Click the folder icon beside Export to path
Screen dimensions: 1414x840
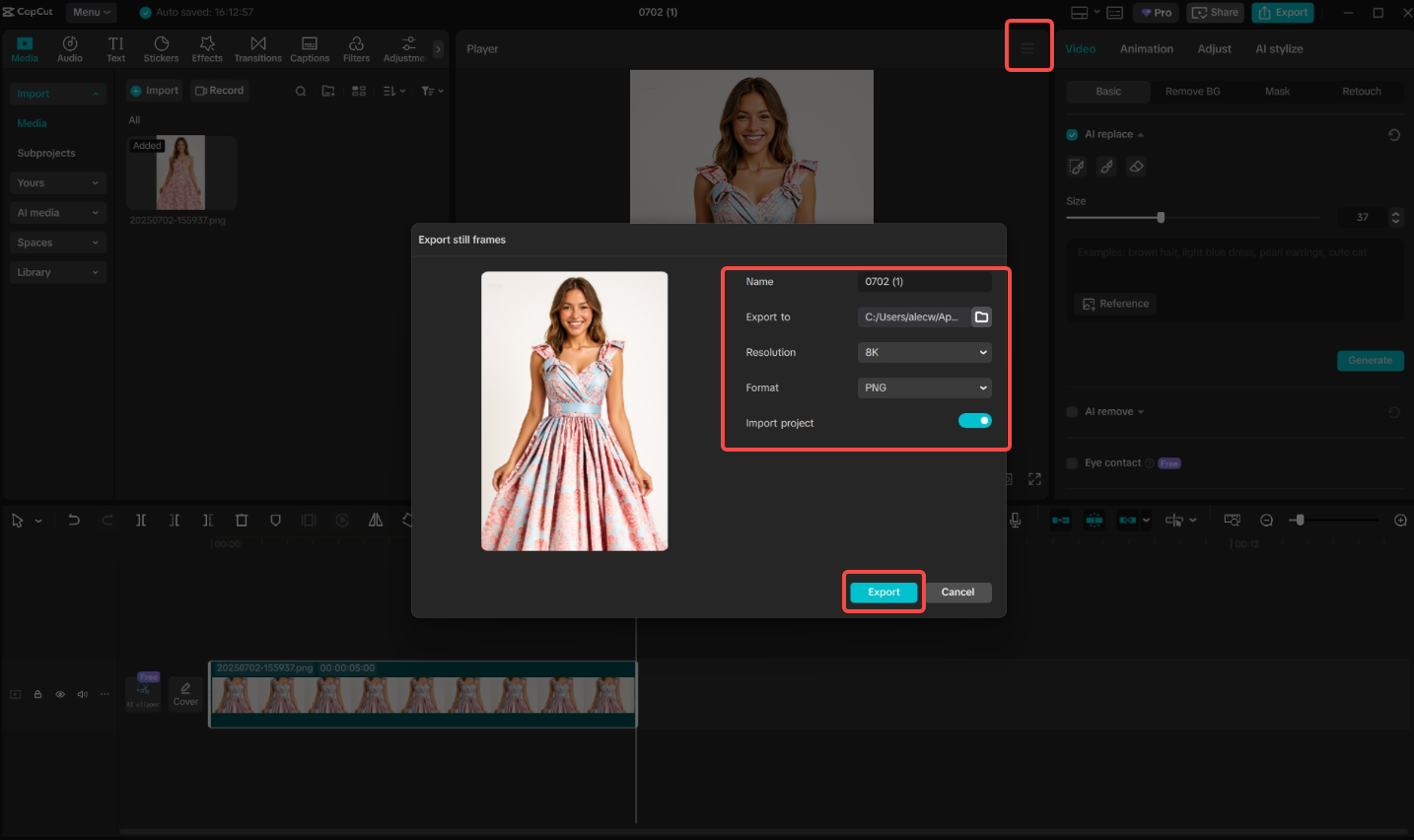click(x=981, y=317)
